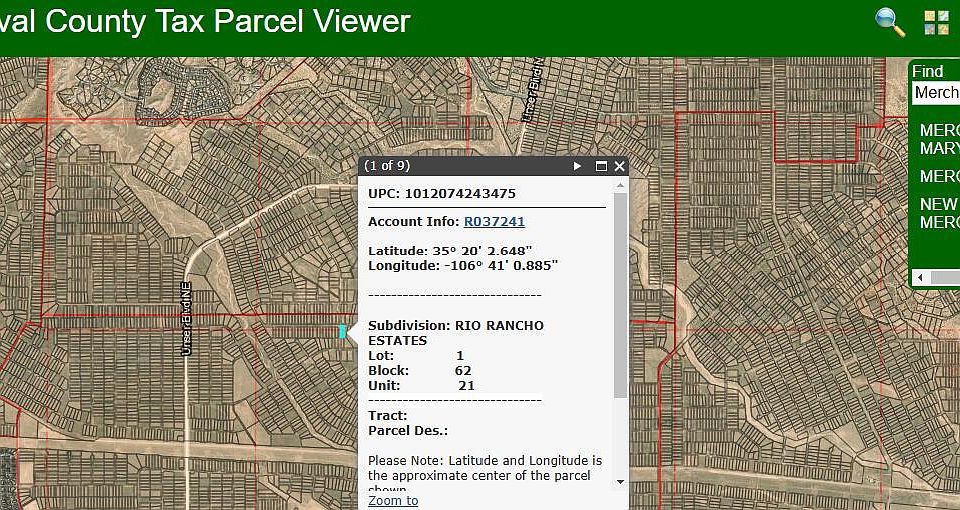Click the left Unser Blvd NE road label
Image resolution: width=960 pixels, height=510 pixels.
[186, 317]
